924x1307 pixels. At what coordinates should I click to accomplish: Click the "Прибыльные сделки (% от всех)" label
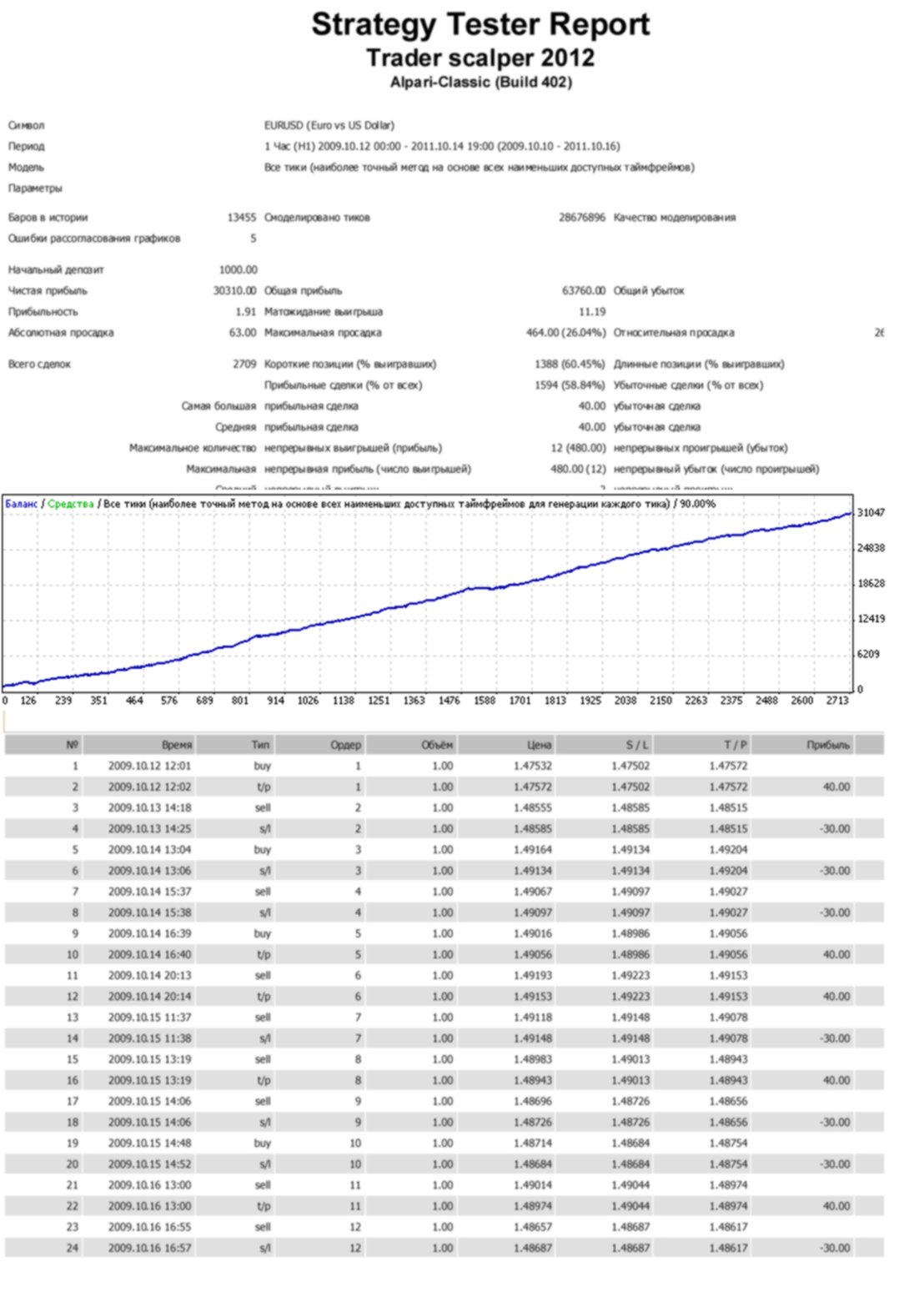coord(343,385)
